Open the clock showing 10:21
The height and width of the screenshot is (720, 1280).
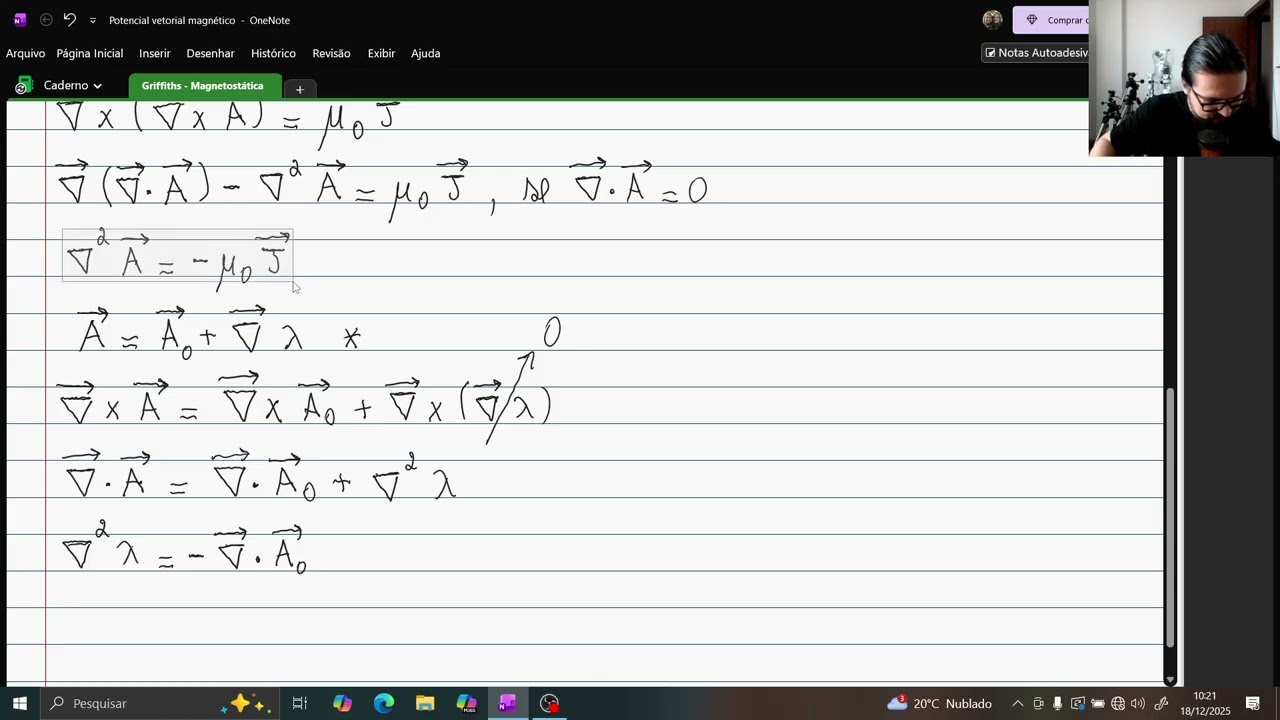(1205, 703)
